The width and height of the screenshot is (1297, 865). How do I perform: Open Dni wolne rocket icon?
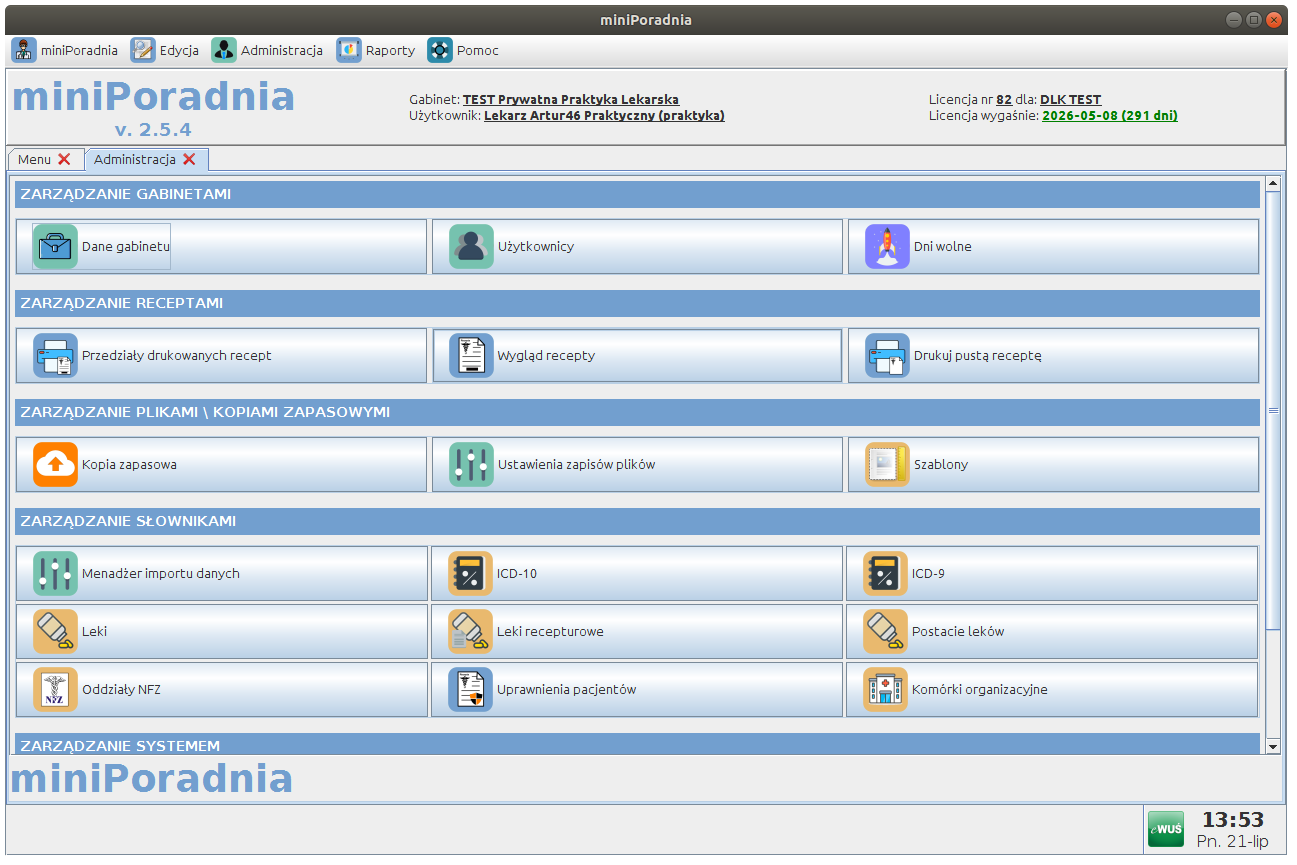click(887, 246)
